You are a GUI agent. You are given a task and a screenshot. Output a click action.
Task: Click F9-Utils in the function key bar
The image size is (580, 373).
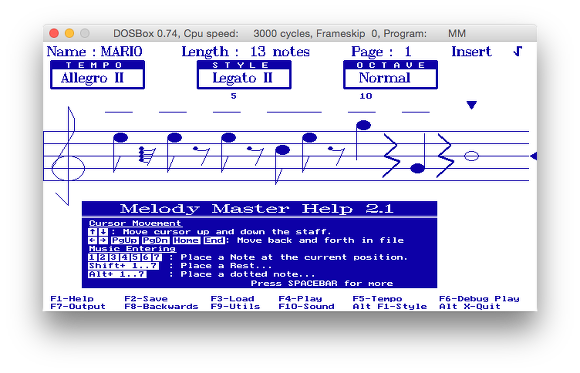coord(236,306)
